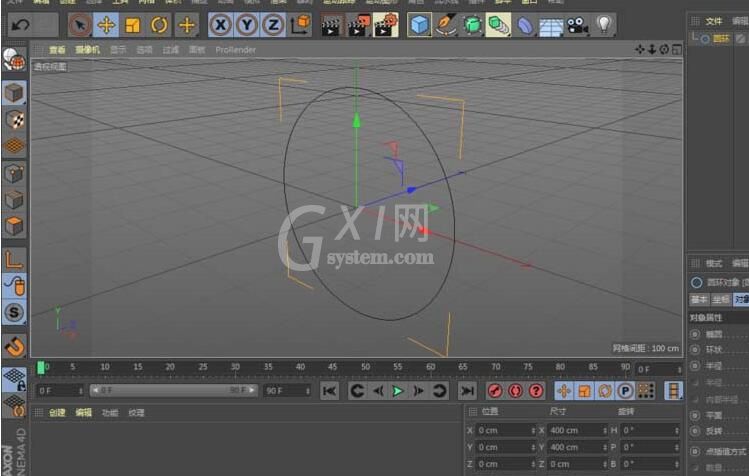This screenshot has width=749, height=476.
Task: Go to end of animation
Action: pyautogui.click(x=467, y=391)
